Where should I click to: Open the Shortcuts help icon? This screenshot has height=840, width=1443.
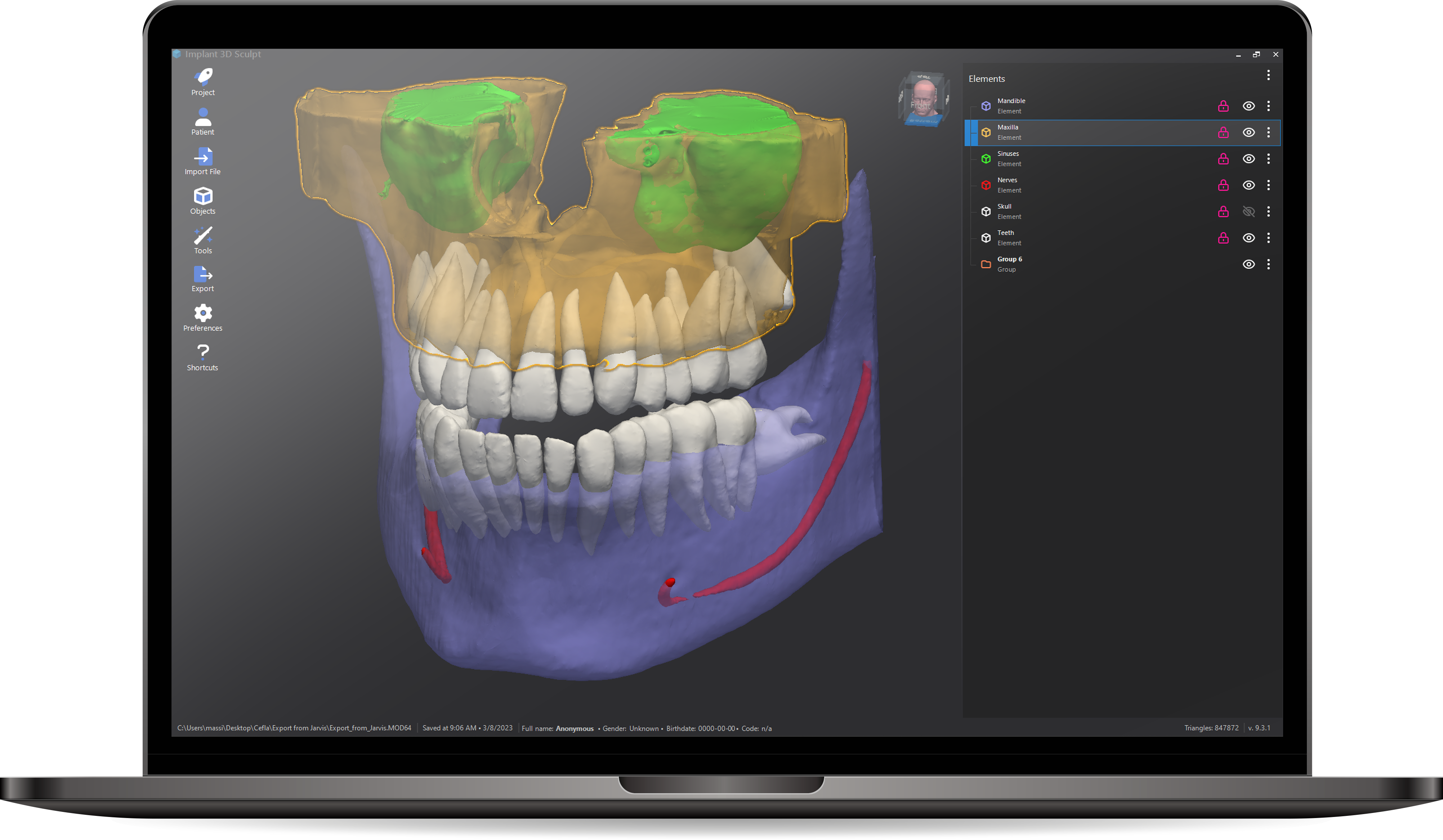203,352
